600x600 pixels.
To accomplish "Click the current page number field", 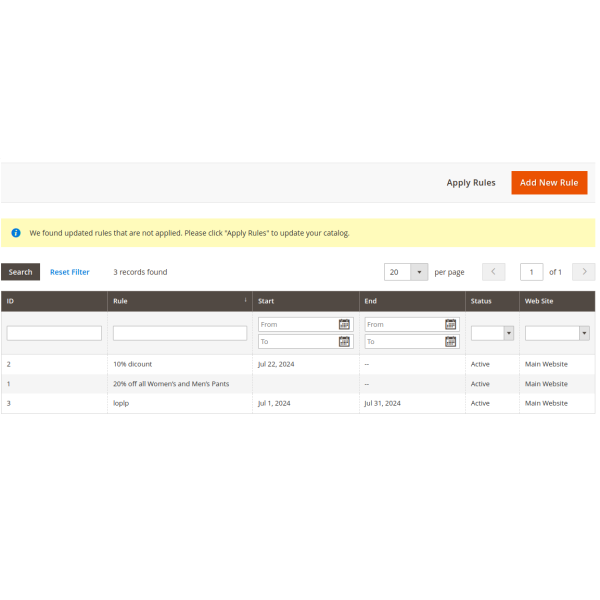I will (532, 272).
